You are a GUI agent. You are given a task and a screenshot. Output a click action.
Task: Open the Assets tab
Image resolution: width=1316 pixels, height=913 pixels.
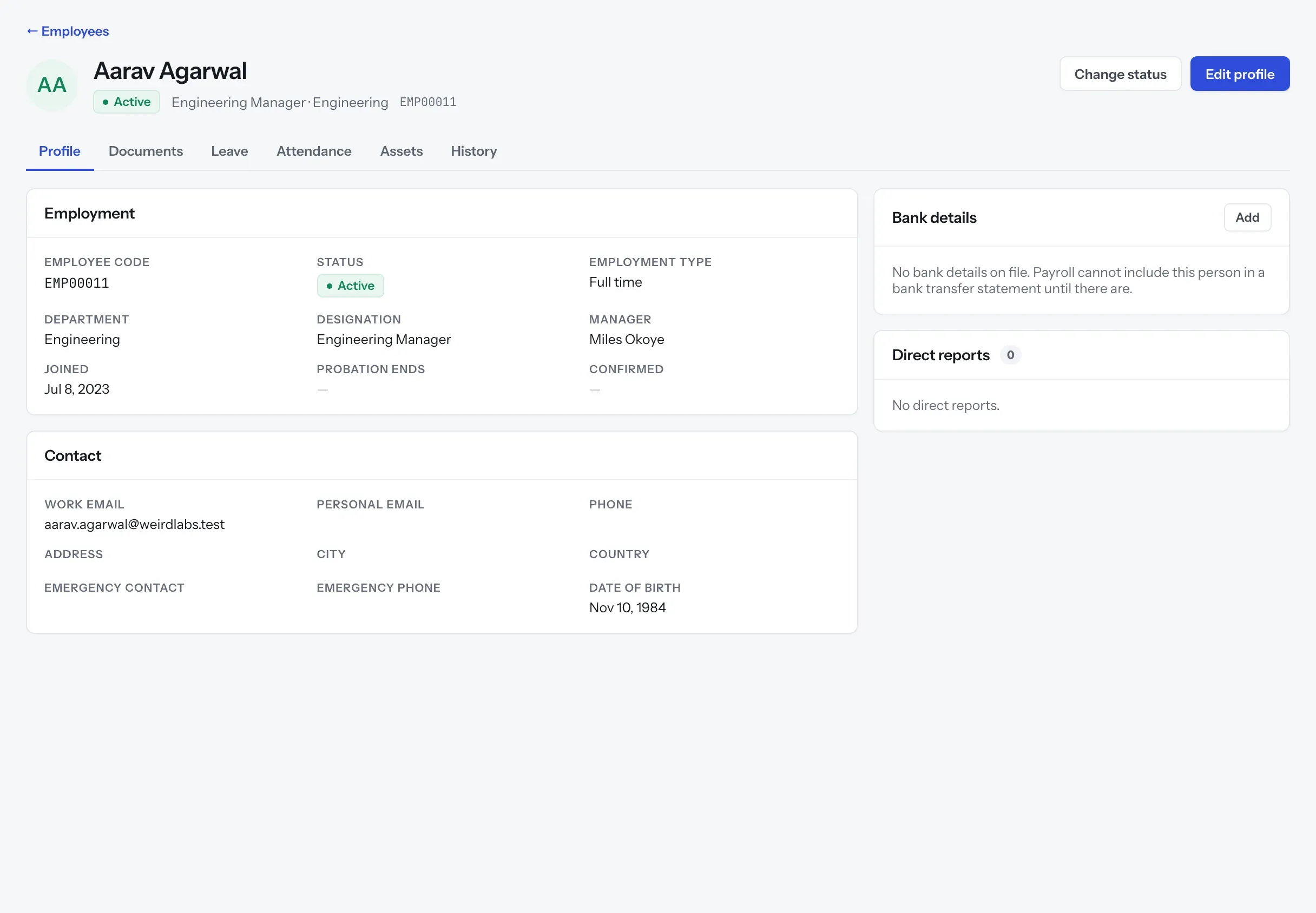point(401,151)
